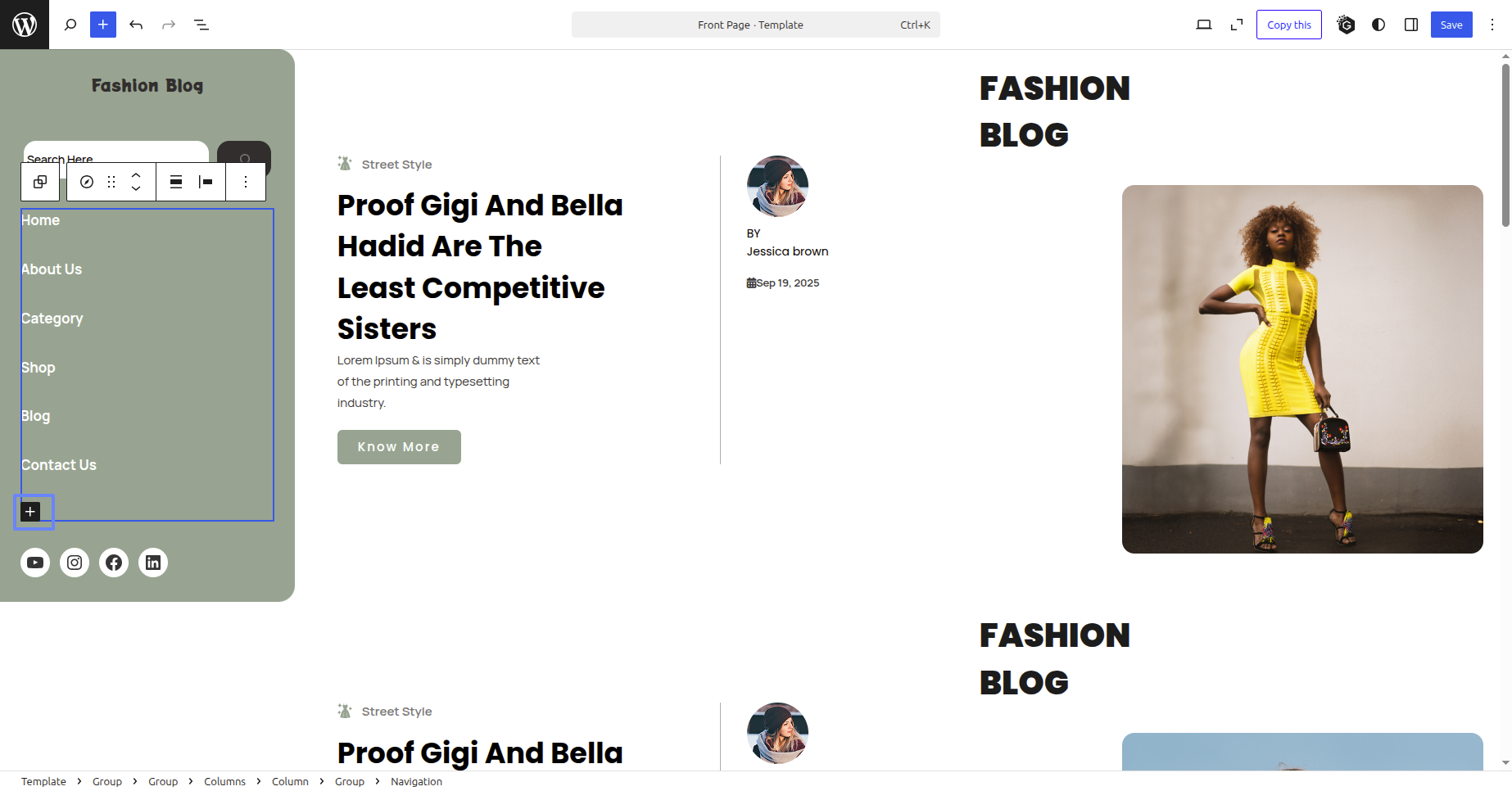Open the device preview view dropdown

1204,25
